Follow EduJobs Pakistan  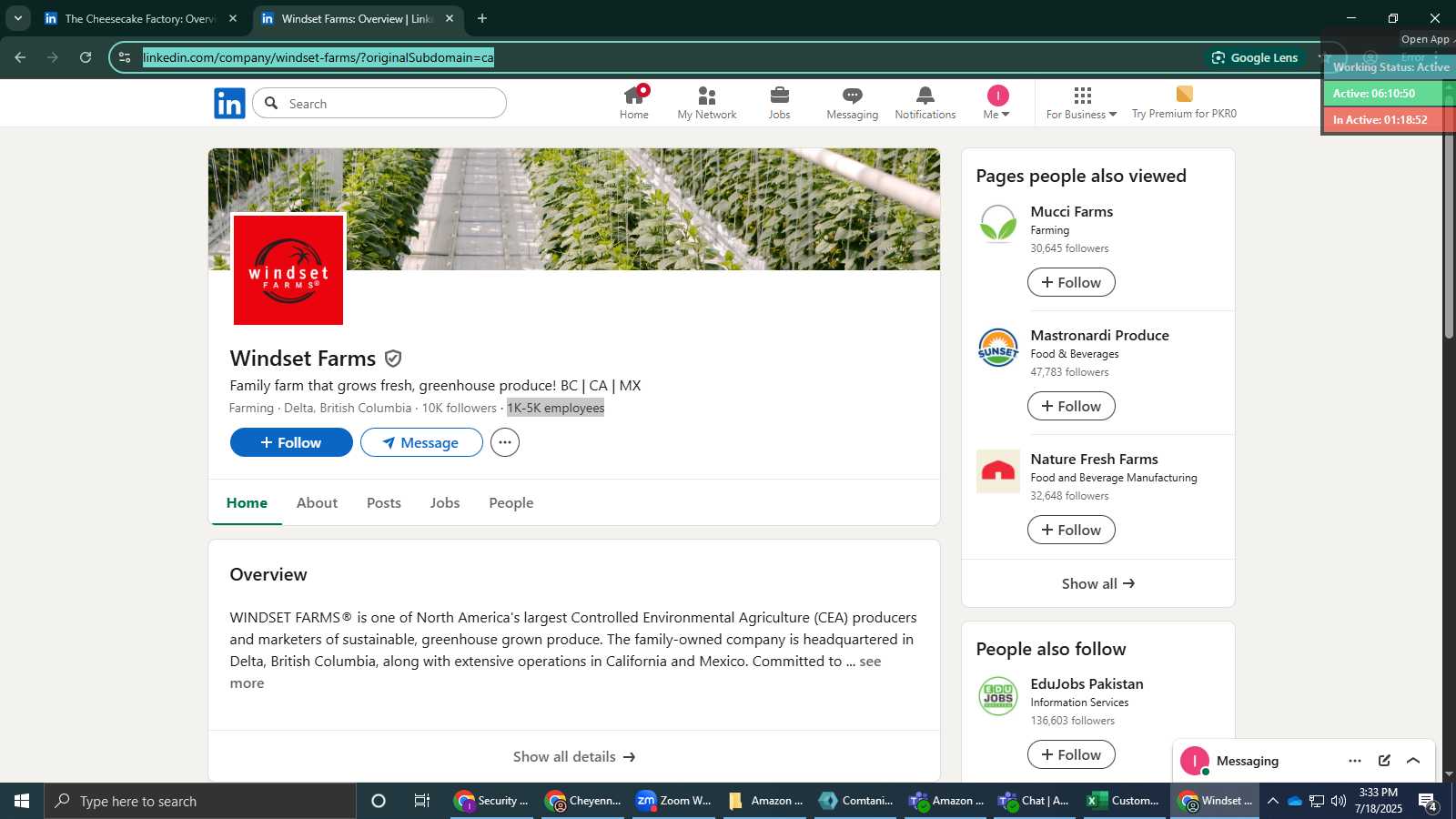1071,754
